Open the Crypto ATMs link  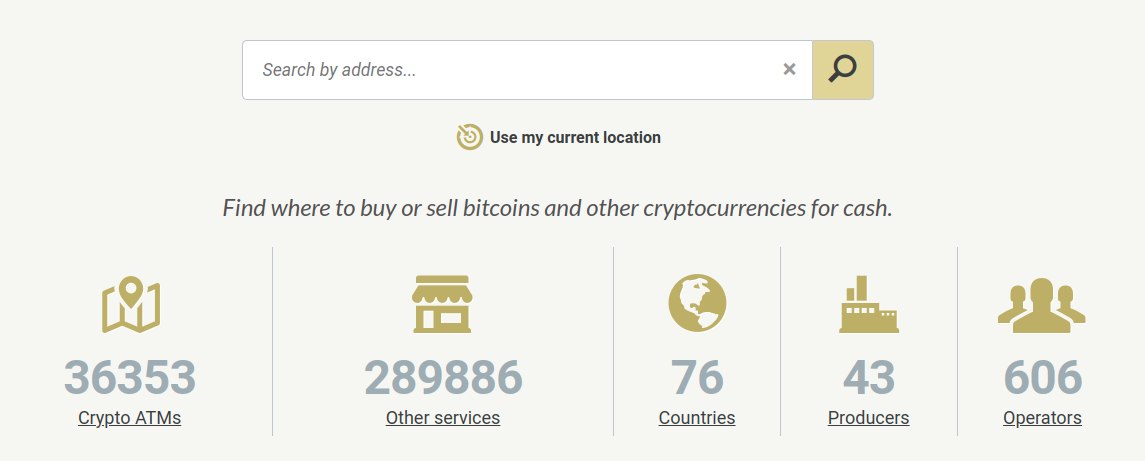[x=130, y=418]
